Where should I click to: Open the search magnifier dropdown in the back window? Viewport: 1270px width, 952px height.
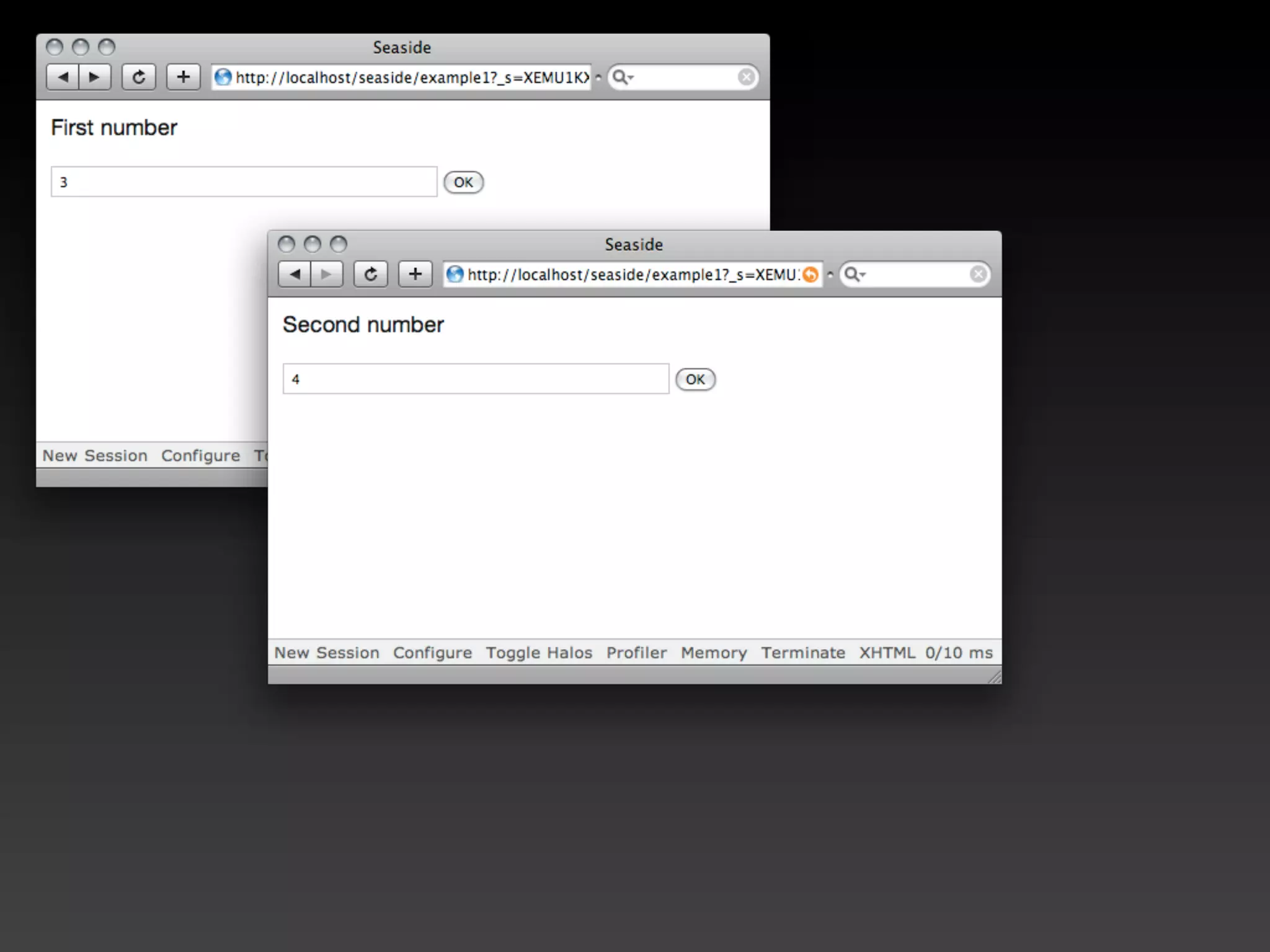point(622,77)
